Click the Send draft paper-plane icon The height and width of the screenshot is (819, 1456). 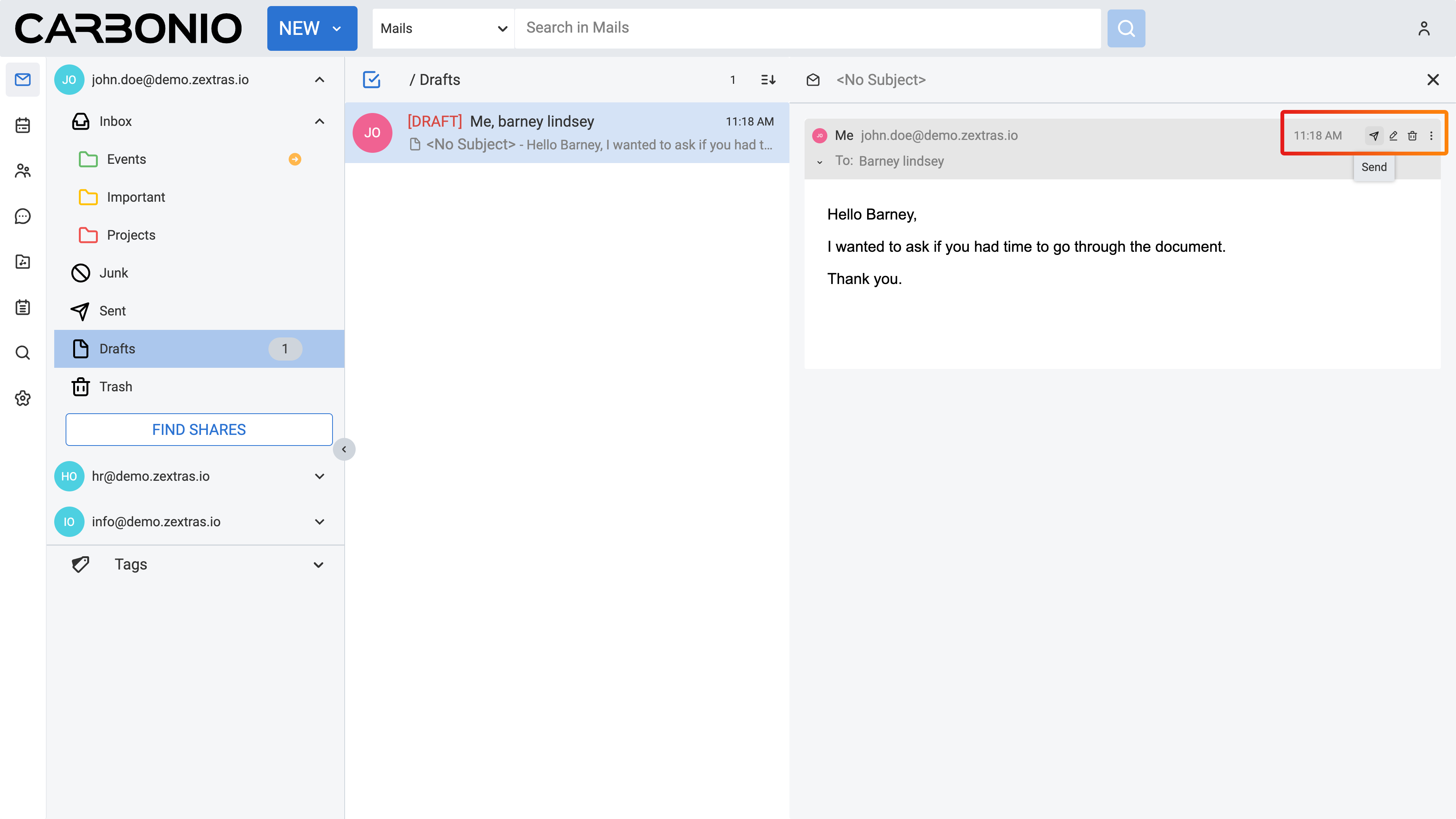point(1373,136)
